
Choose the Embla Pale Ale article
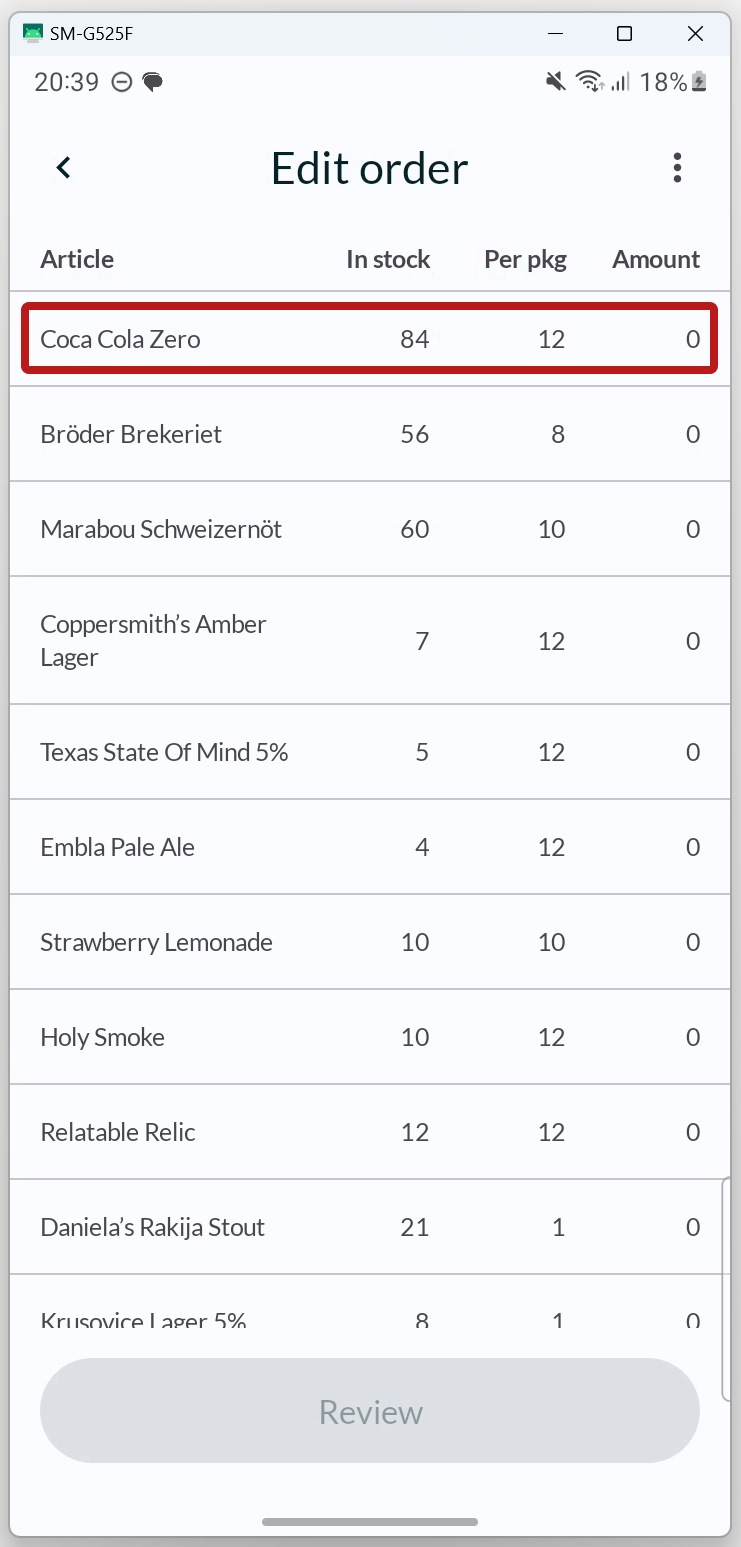click(117, 847)
